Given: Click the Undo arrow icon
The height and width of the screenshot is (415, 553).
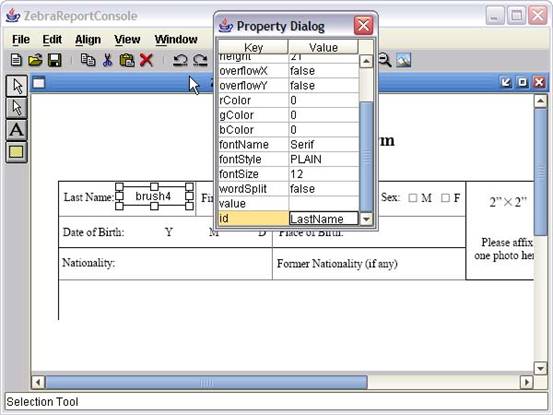Looking at the screenshot, I should (180, 60).
